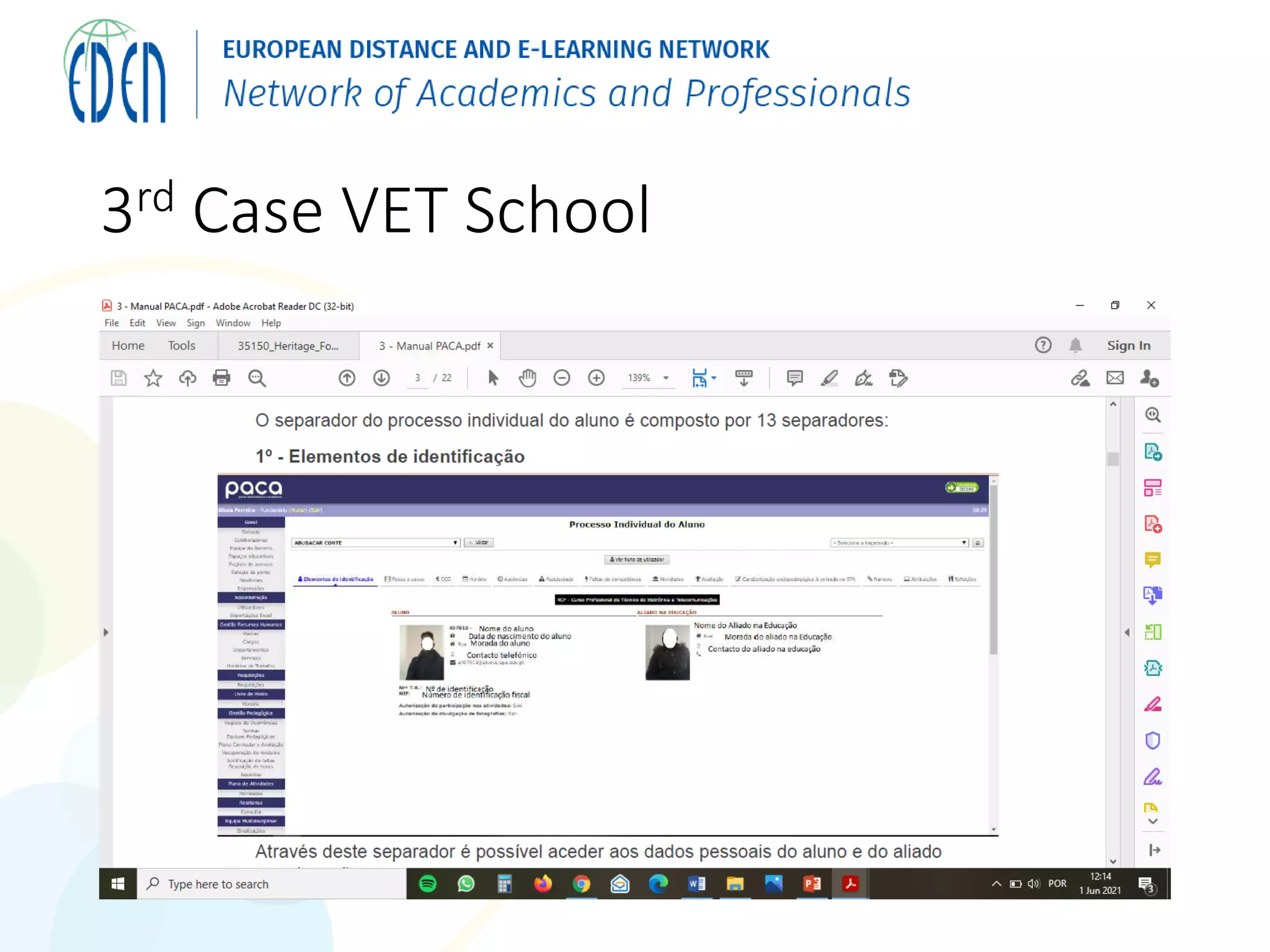Open WhatsApp from the taskbar

pos(466,884)
